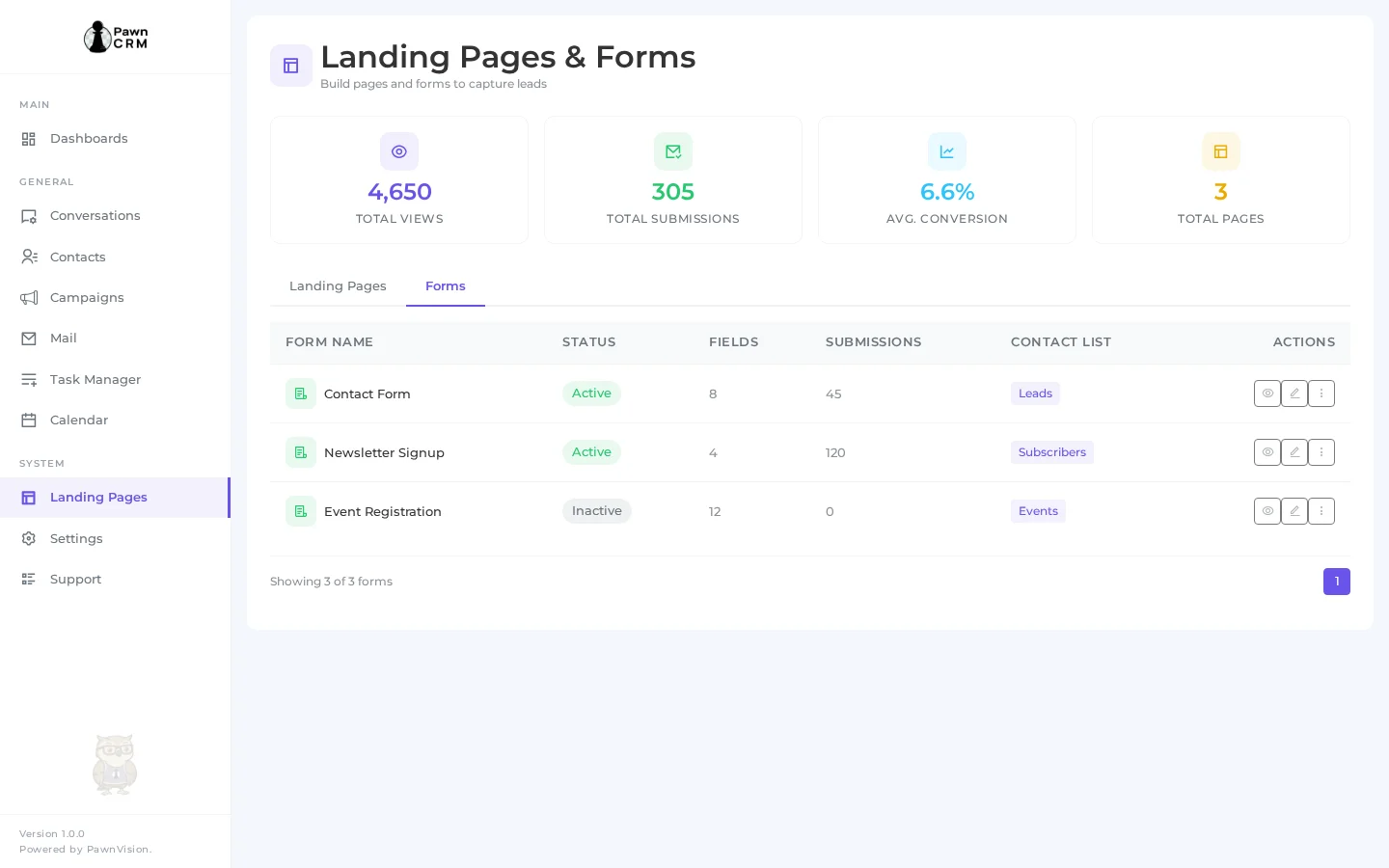The image size is (1389, 868).
Task: Open the Task Manager section
Action: tap(95, 379)
